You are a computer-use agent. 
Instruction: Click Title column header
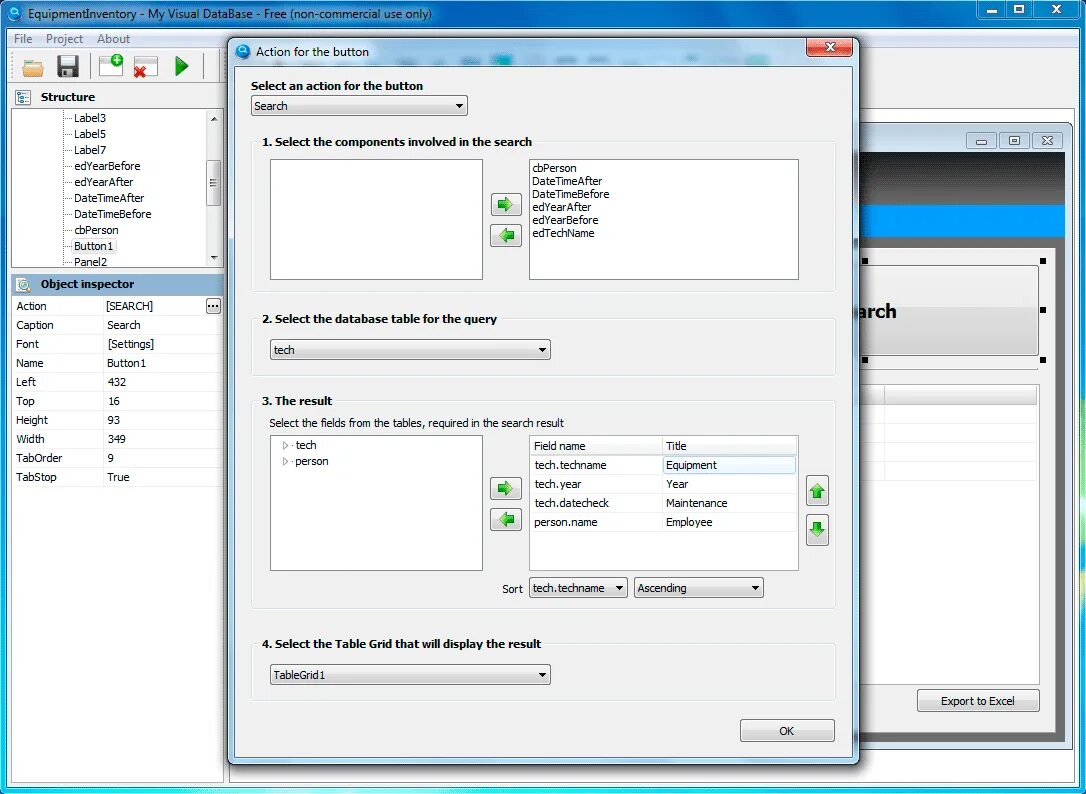(x=729, y=446)
